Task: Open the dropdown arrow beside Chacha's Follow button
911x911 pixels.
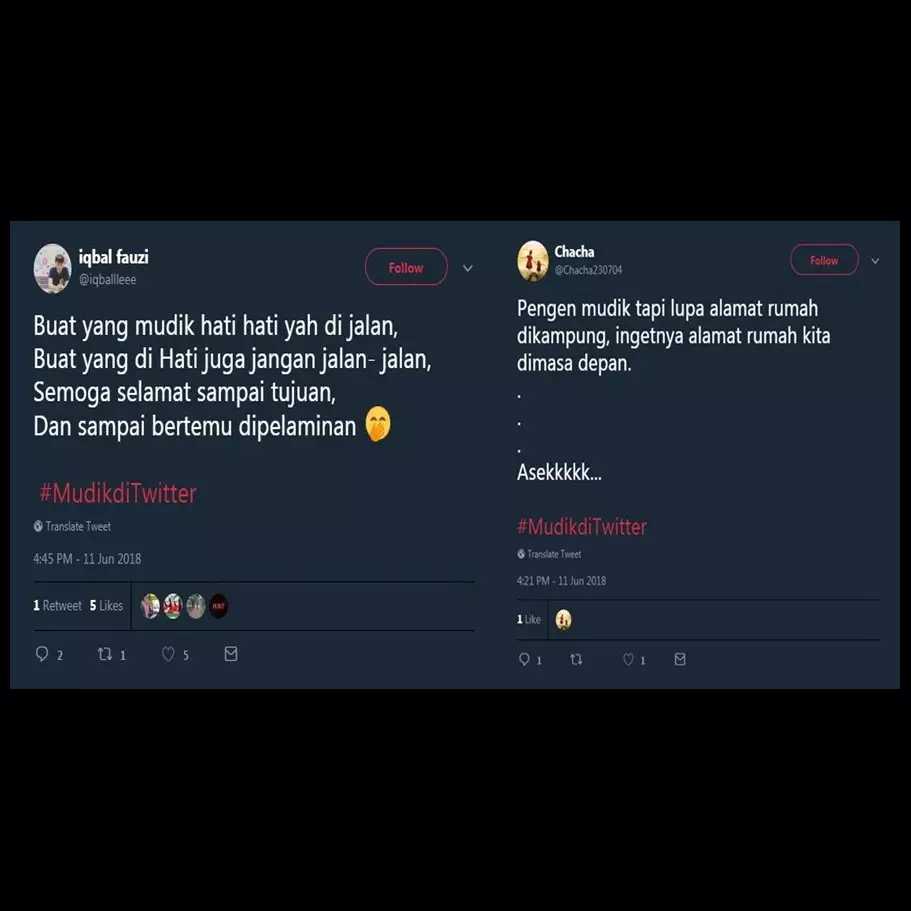Action: 875,260
